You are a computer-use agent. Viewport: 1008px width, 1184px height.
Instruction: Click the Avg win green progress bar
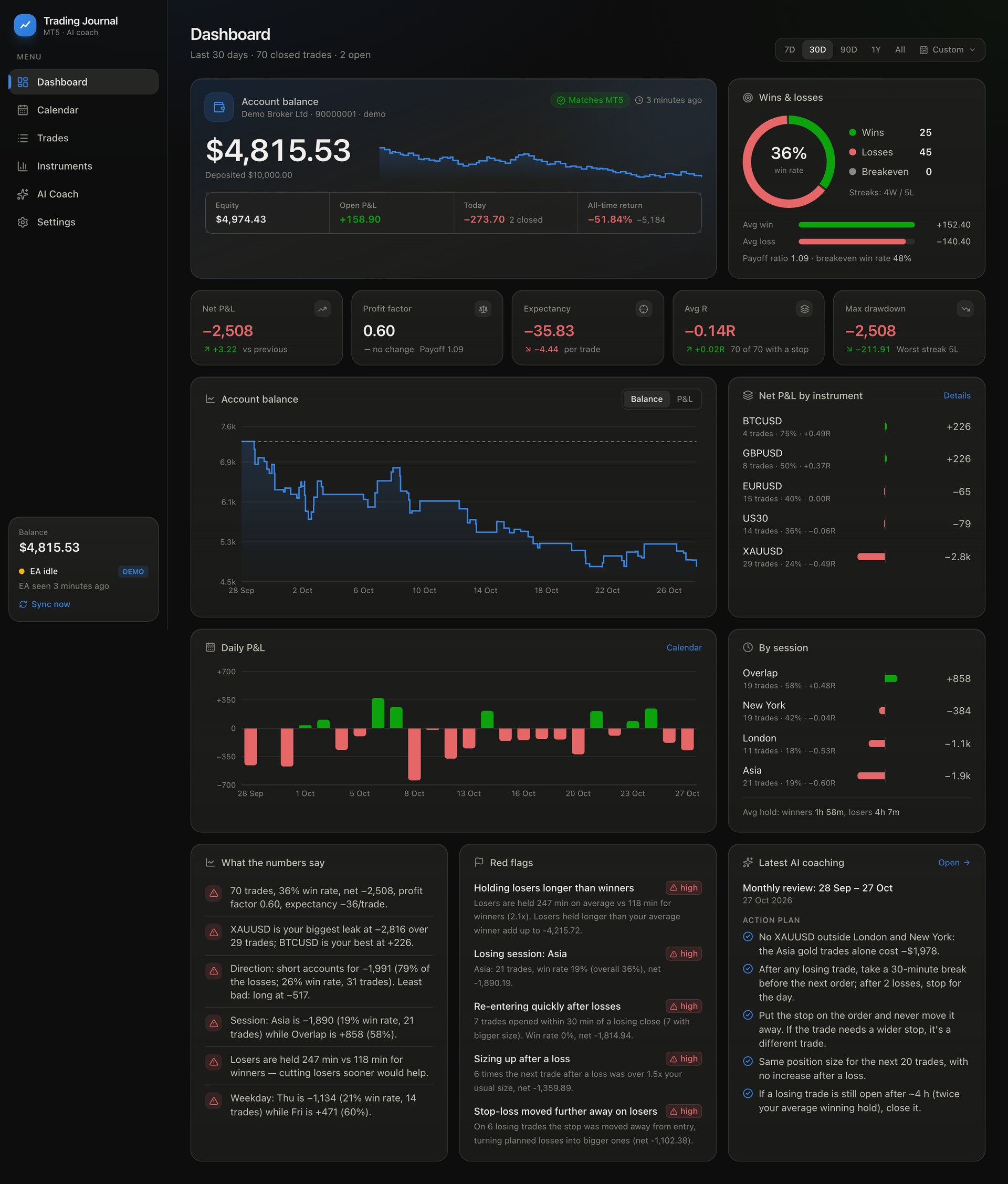tap(856, 225)
